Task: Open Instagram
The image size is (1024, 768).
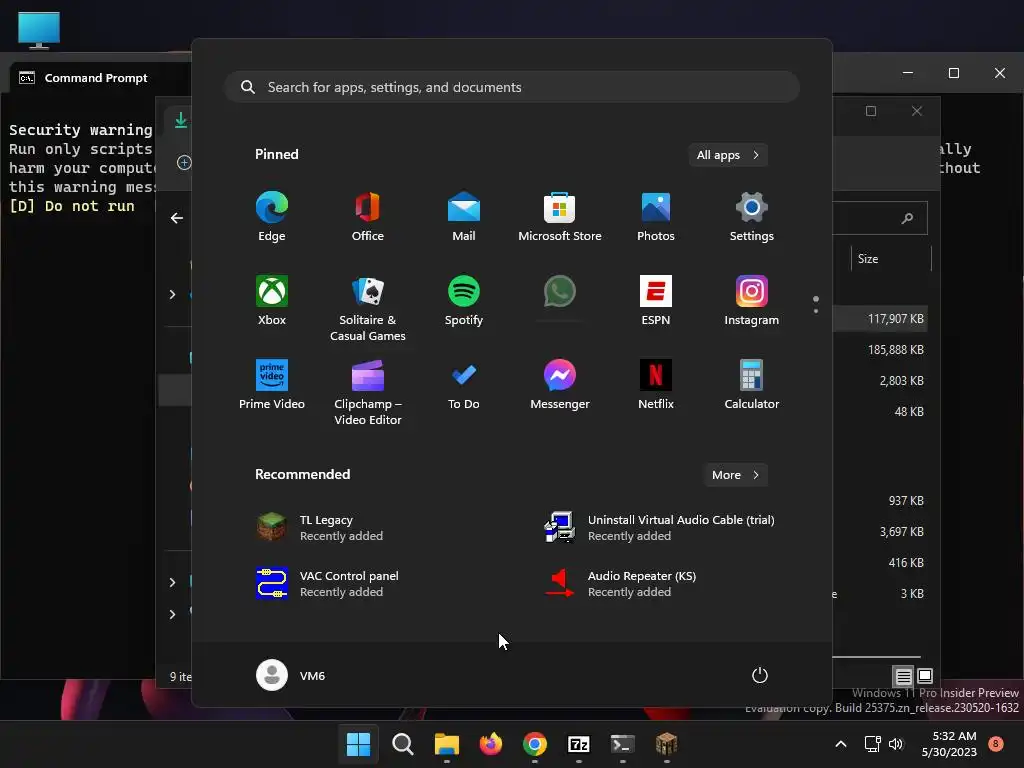Action: [752, 301]
